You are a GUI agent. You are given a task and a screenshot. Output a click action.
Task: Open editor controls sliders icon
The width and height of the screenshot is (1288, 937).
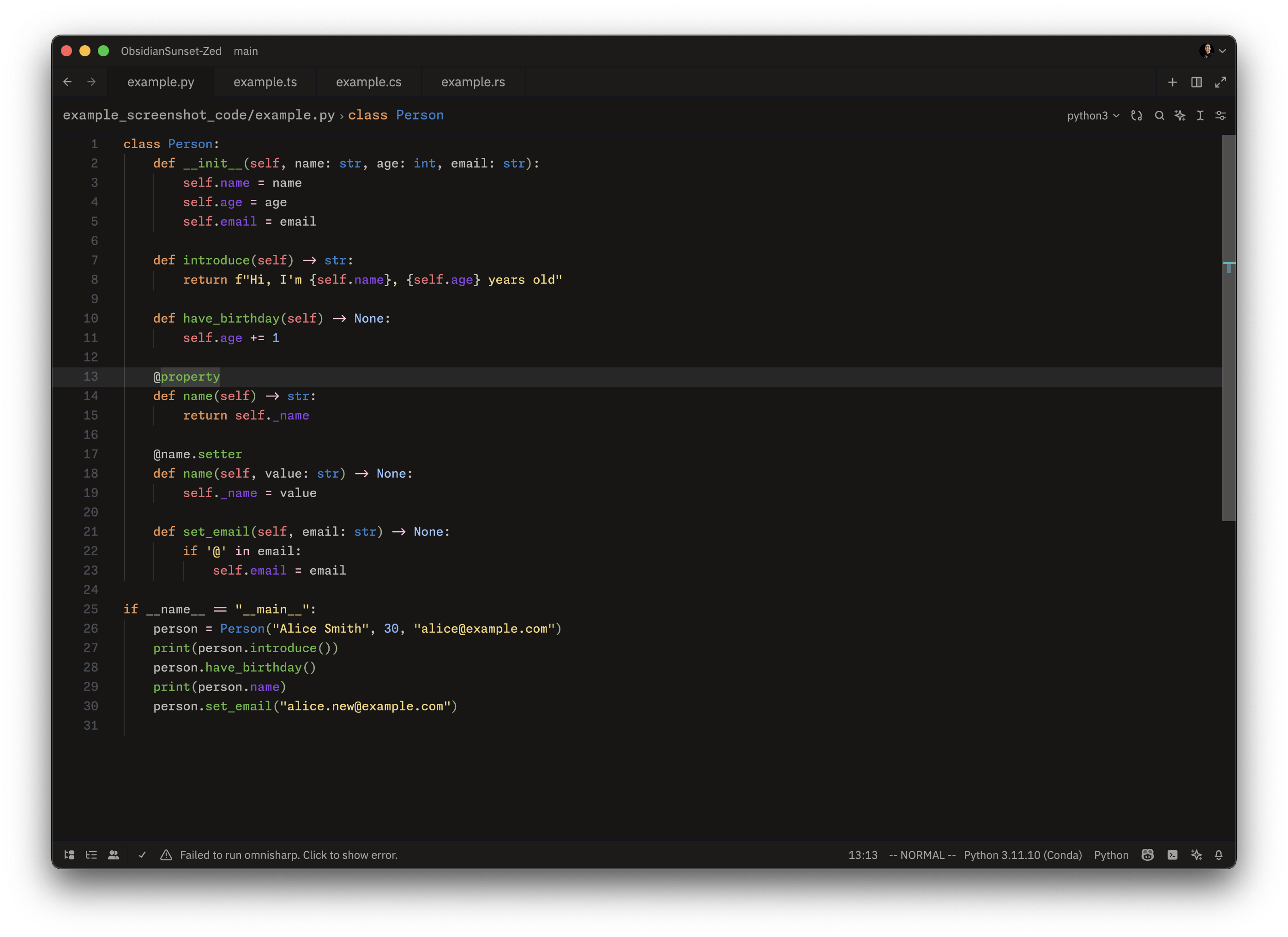pyautogui.click(x=1220, y=115)
